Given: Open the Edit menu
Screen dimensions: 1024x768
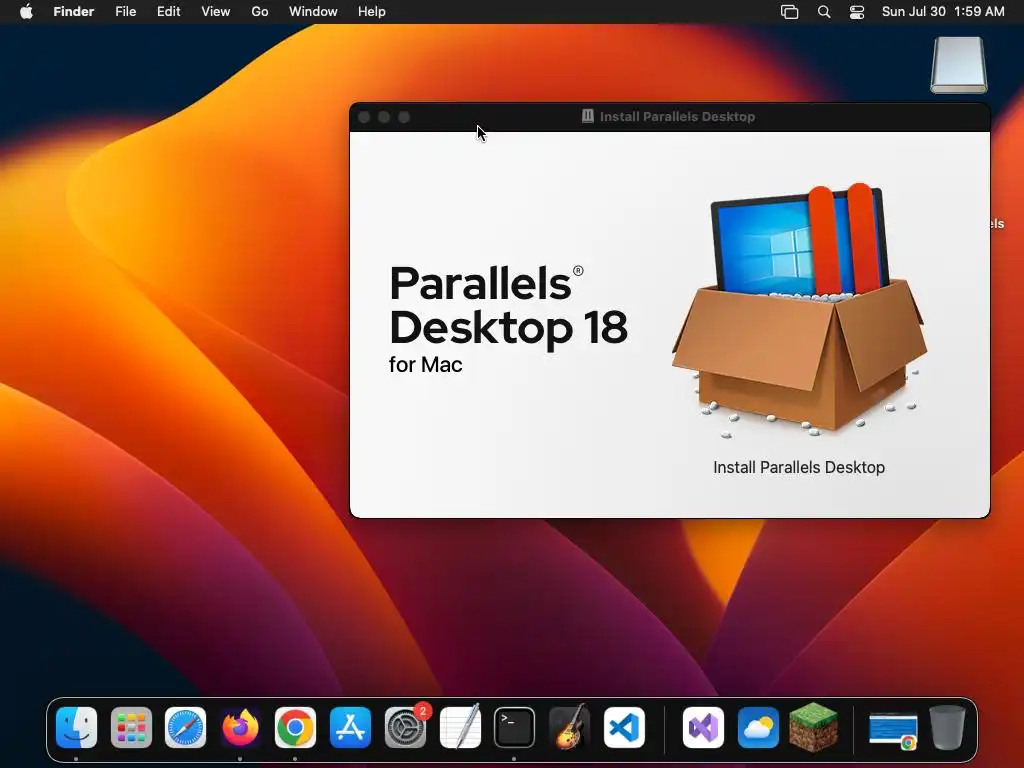Looking at the screenshot, I should click(x=168, y=12).
